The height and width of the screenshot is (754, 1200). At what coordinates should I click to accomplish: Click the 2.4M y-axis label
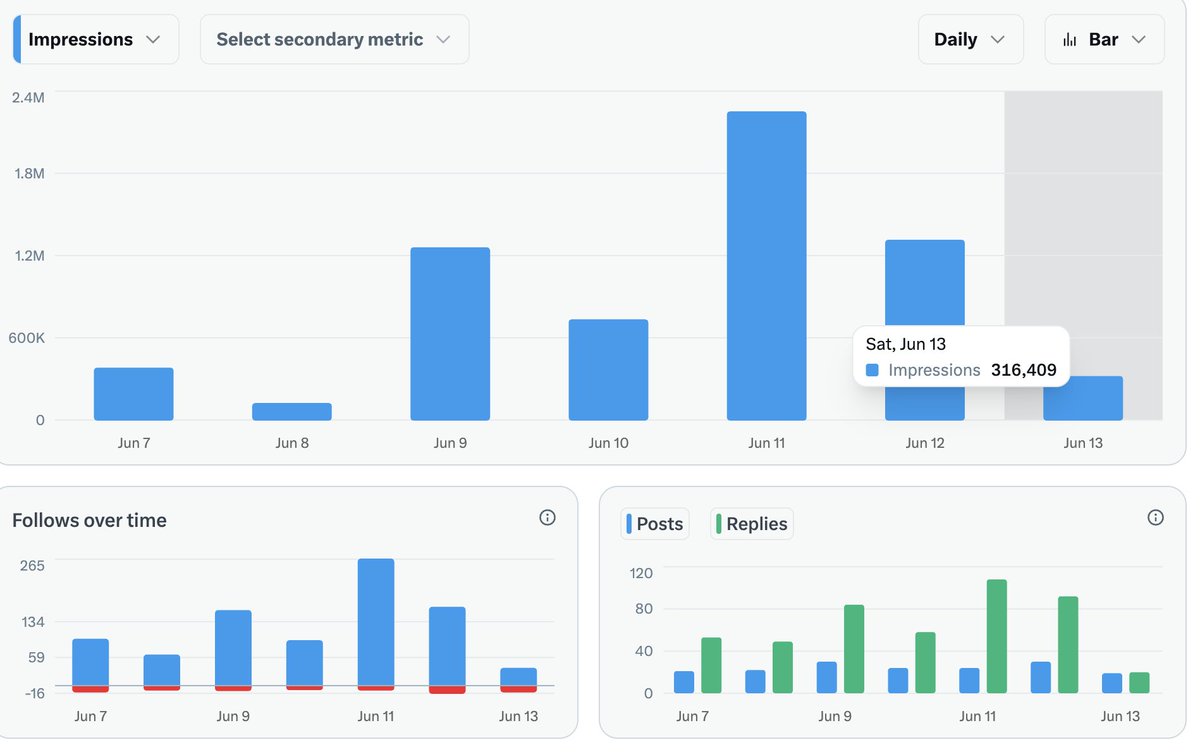(x=28, y=97)
